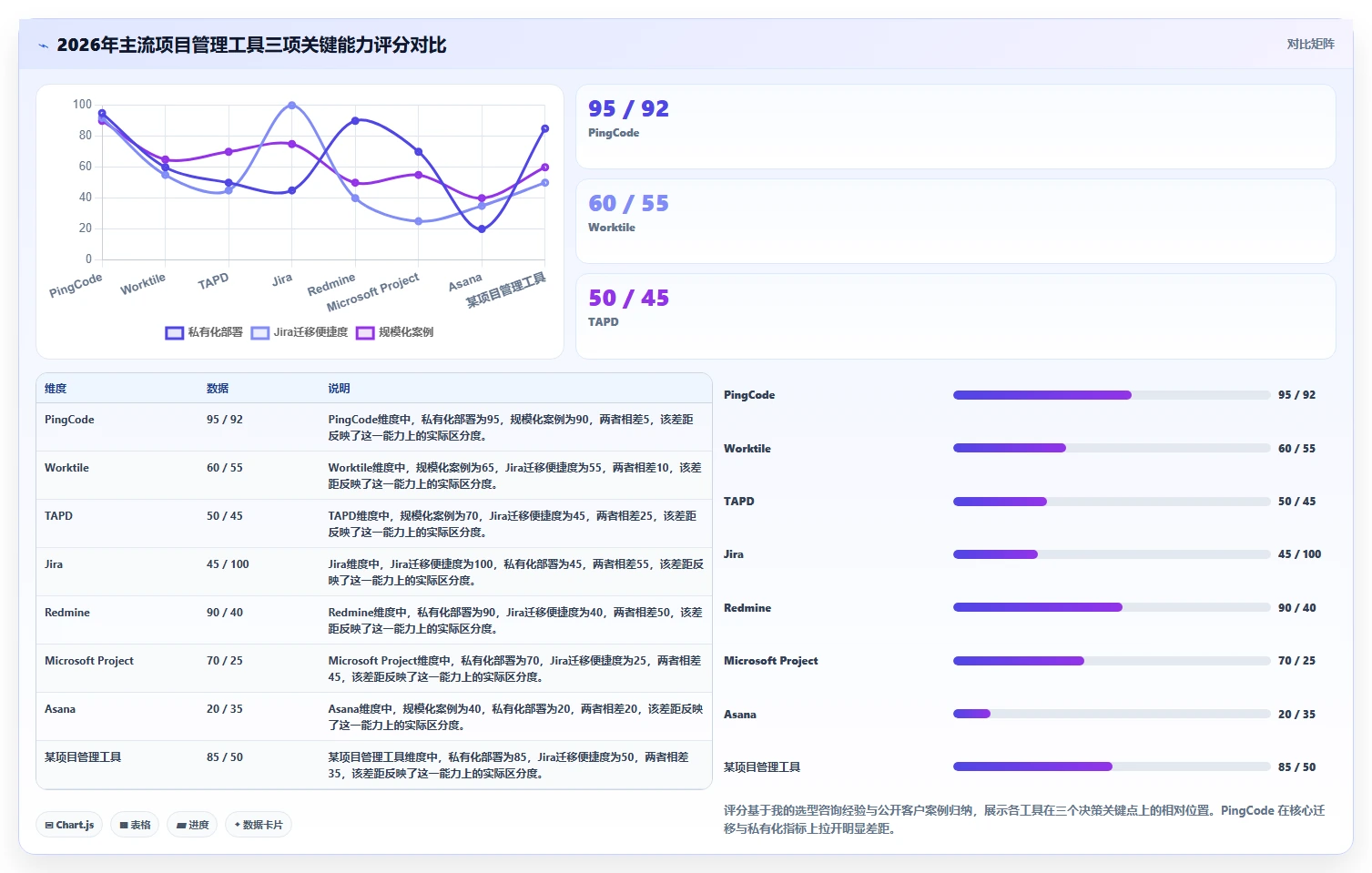Click the 表格 tag chip
Screen dimensions: 1372x873
pos(135,825)
